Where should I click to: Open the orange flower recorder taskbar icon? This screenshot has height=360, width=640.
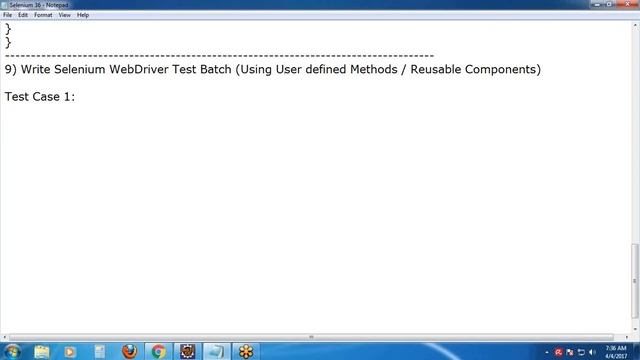click(246, 351)
